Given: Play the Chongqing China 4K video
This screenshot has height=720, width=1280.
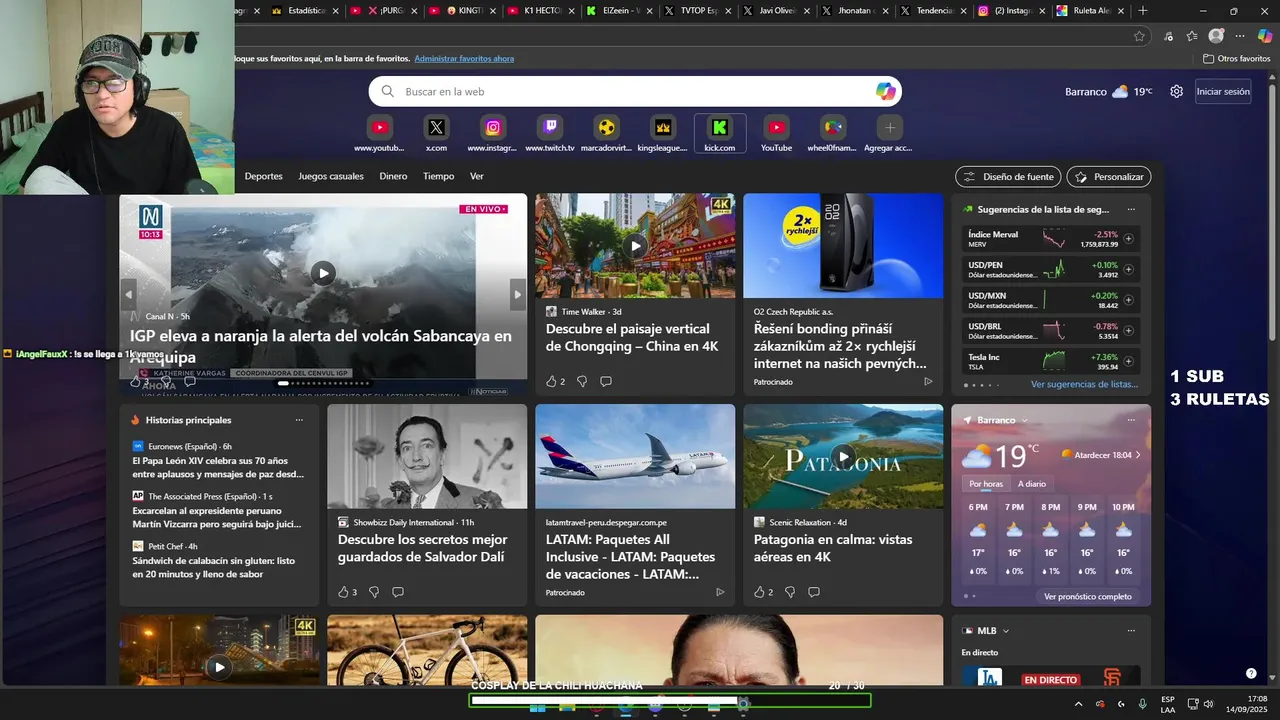Looking at the screenshot, I should [x=635, y=246].
